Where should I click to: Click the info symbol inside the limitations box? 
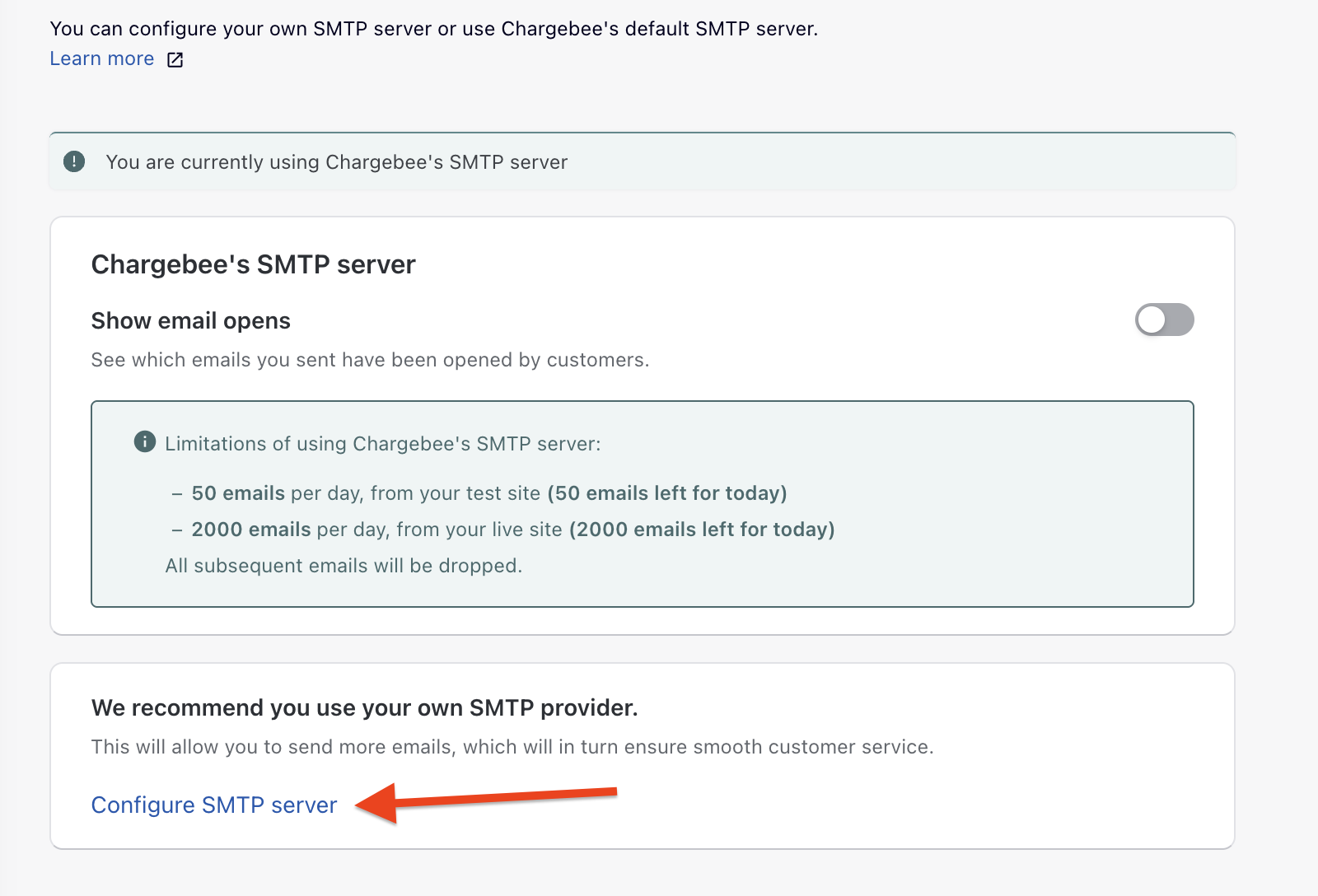click(144, 441)
